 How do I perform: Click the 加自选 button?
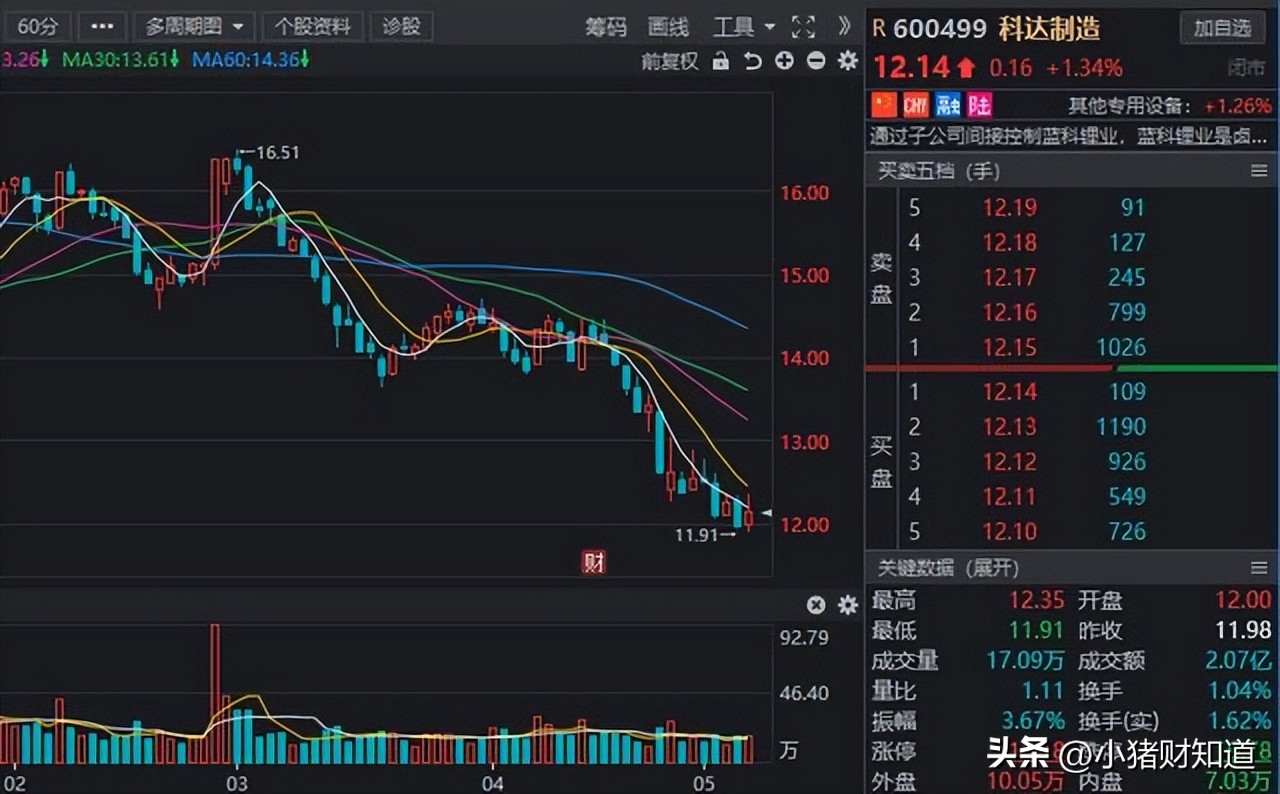coord(1222,28)
